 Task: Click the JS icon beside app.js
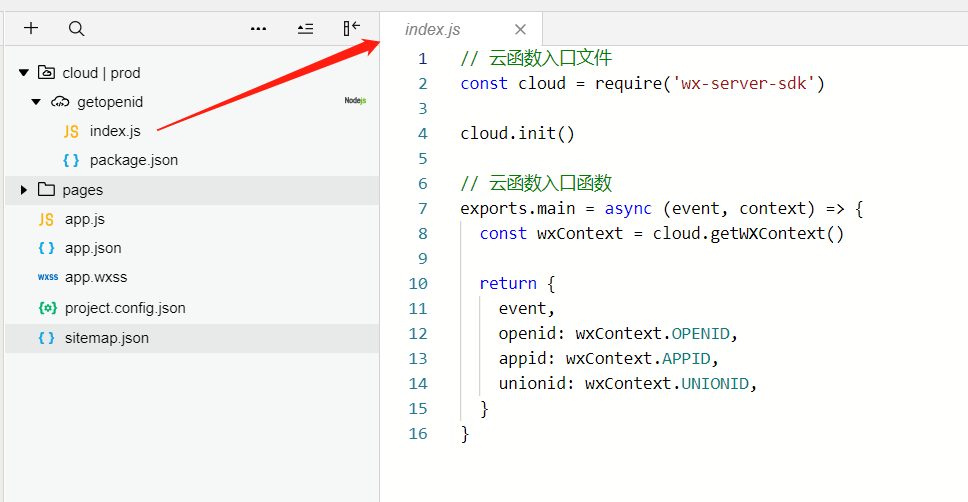(46, 219)
